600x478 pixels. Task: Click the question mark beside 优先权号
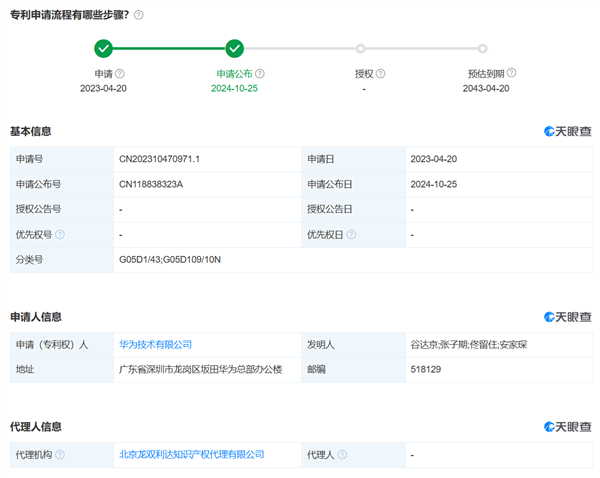click(60, 235)
